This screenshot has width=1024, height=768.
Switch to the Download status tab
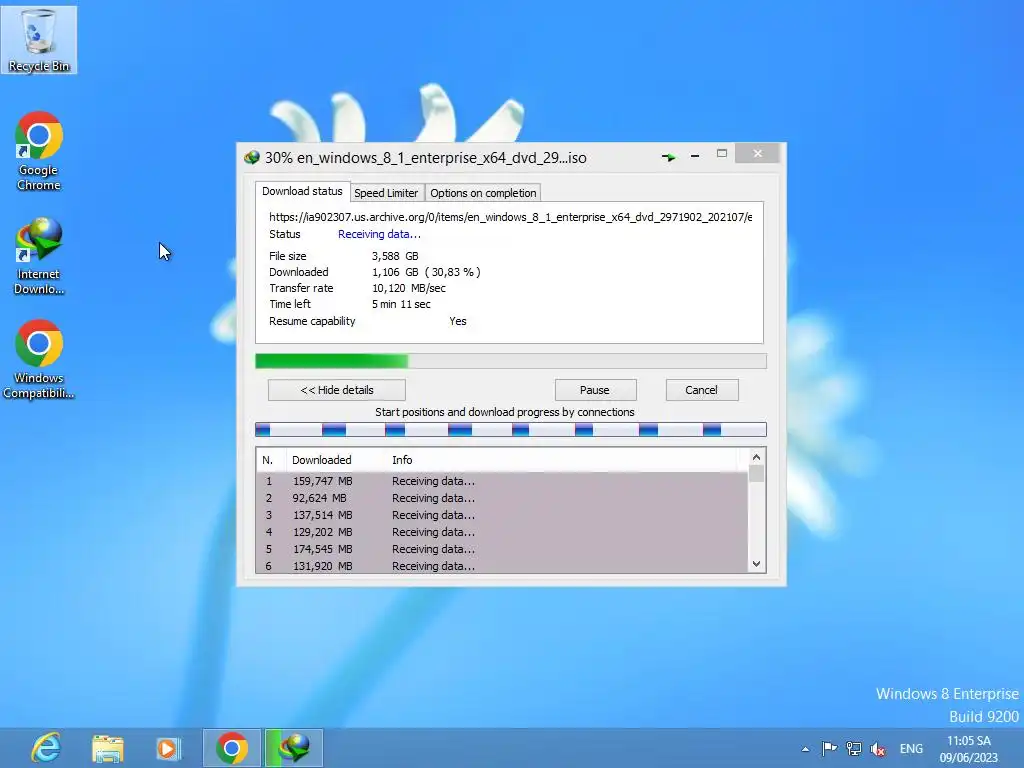pos(302,191)
